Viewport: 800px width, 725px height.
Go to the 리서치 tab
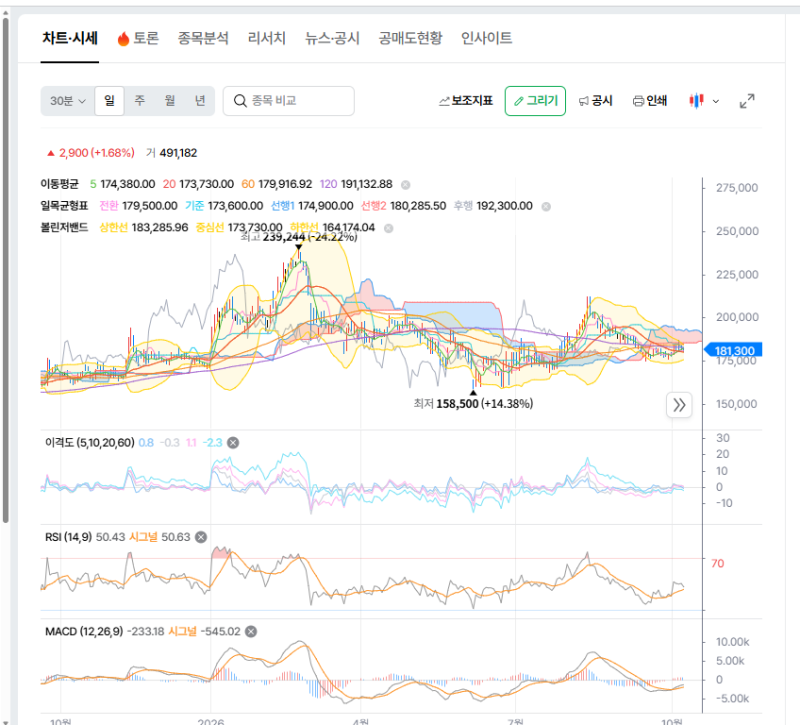[x=266, y=38]
